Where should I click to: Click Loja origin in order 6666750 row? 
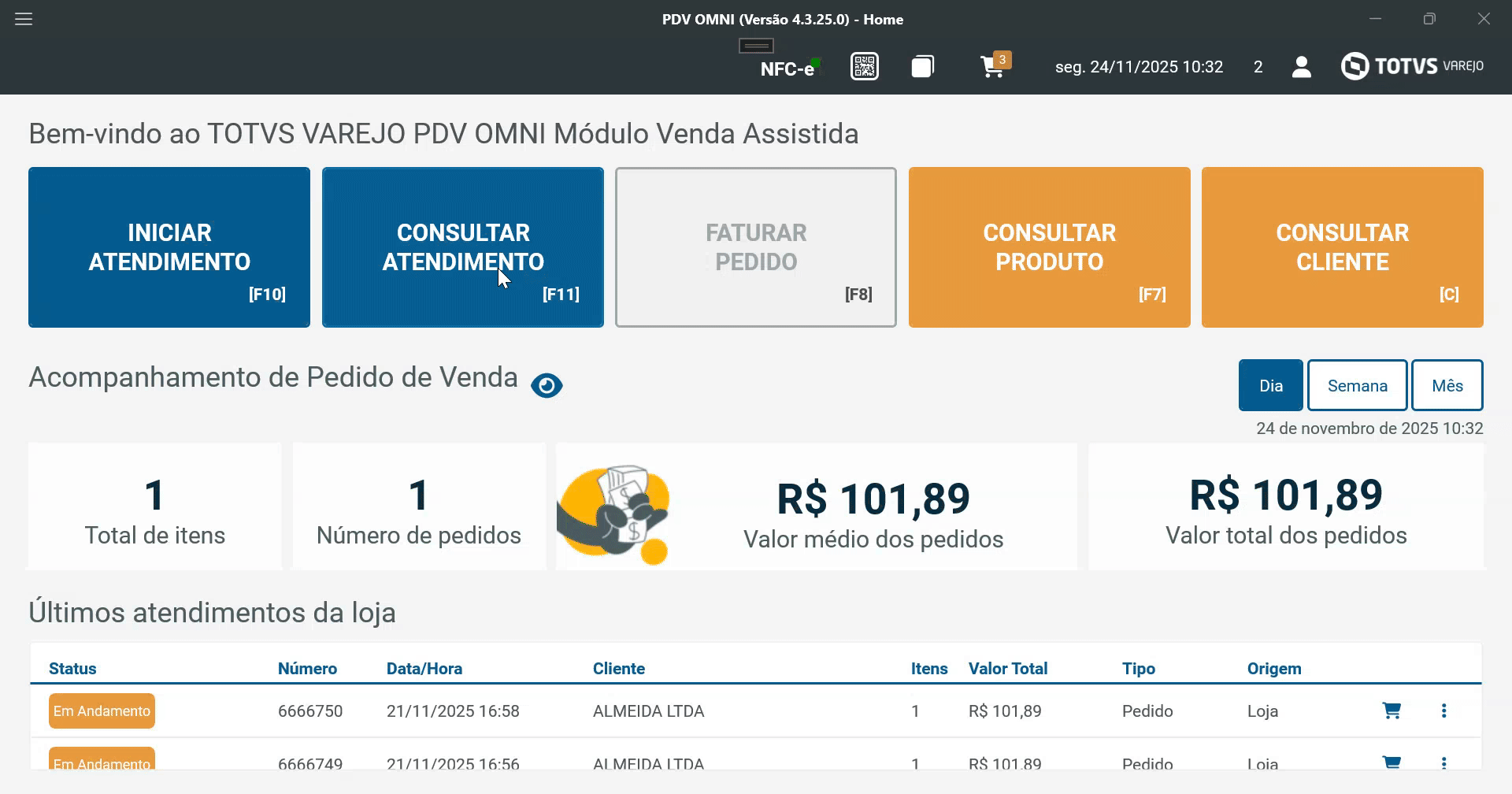coord(1262,711)
